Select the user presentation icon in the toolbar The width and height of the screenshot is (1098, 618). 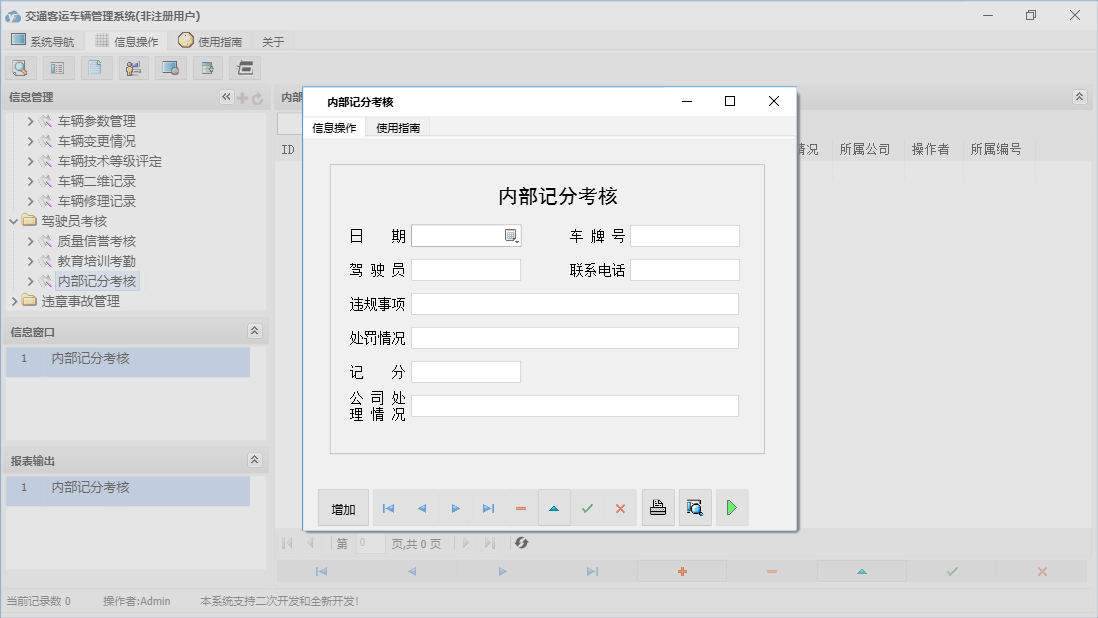tap(133, 67)
